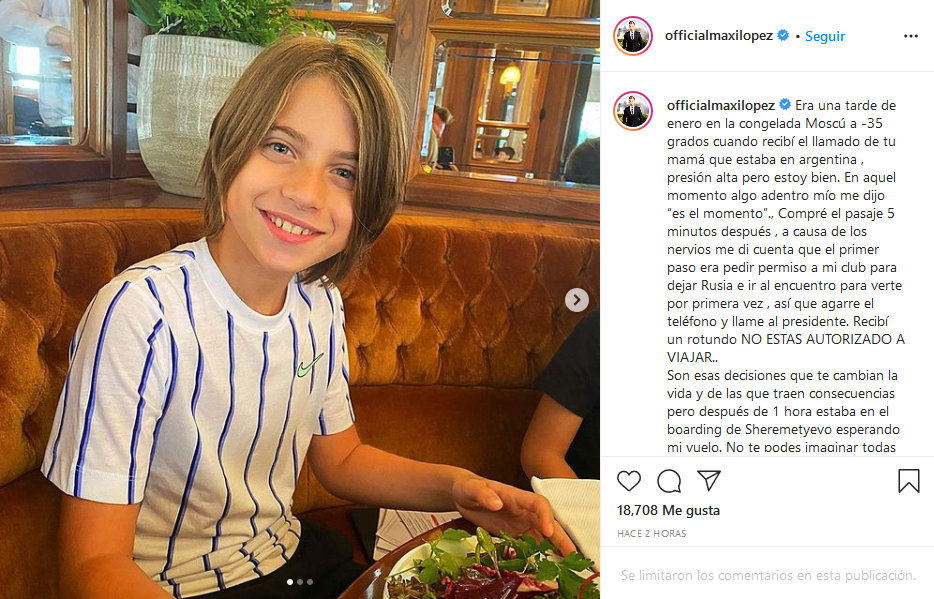The image size is (934, 599).
Task: Save post with bookmark icon
Action: [908, 481]
